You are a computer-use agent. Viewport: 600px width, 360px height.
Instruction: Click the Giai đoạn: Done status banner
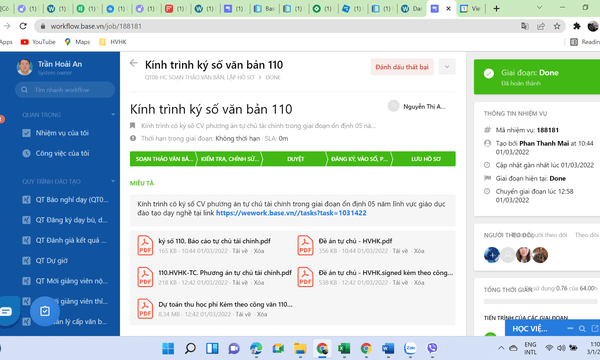tap(537, 77)
